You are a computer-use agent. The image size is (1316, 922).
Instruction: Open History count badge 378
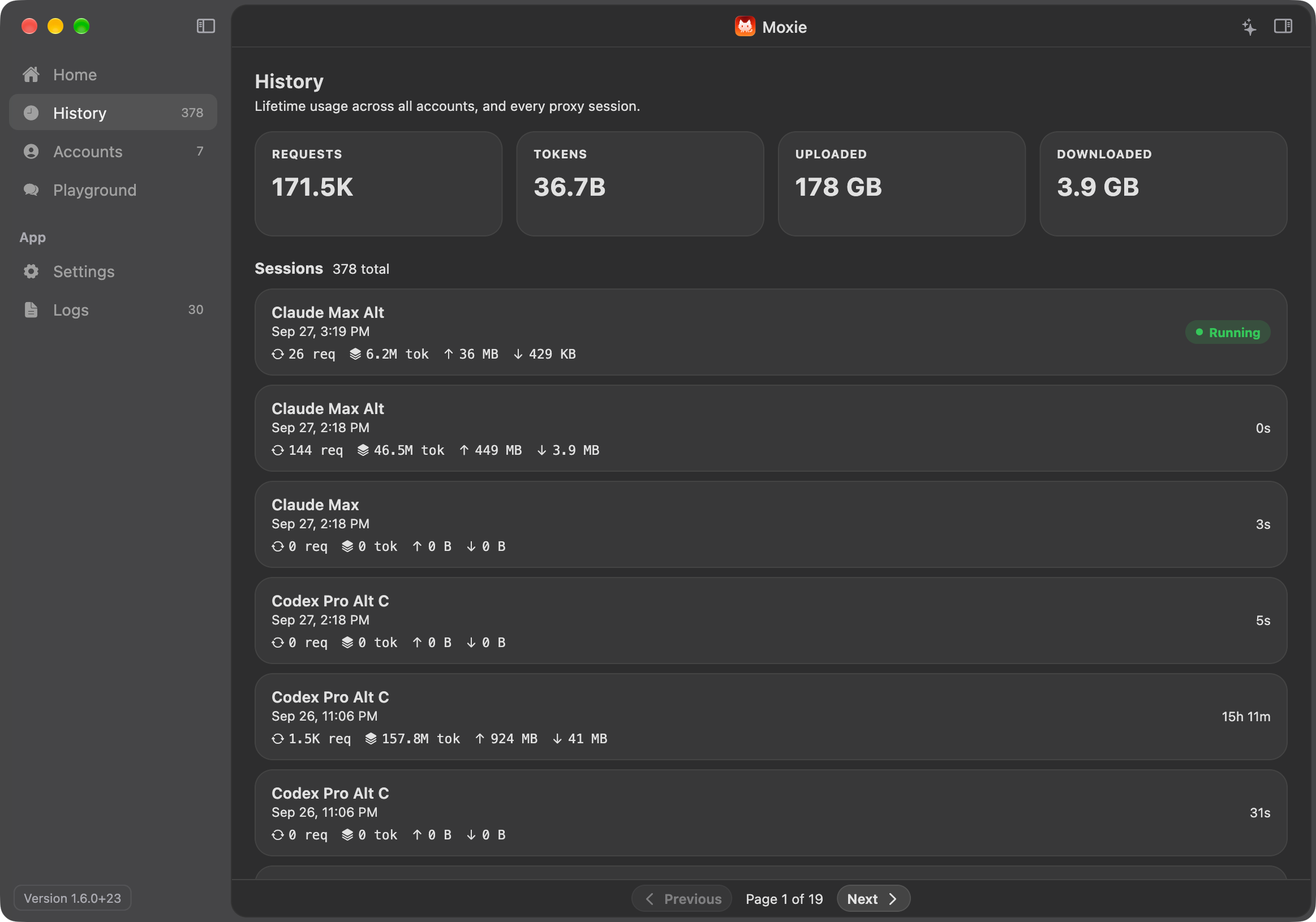[192, 113]
